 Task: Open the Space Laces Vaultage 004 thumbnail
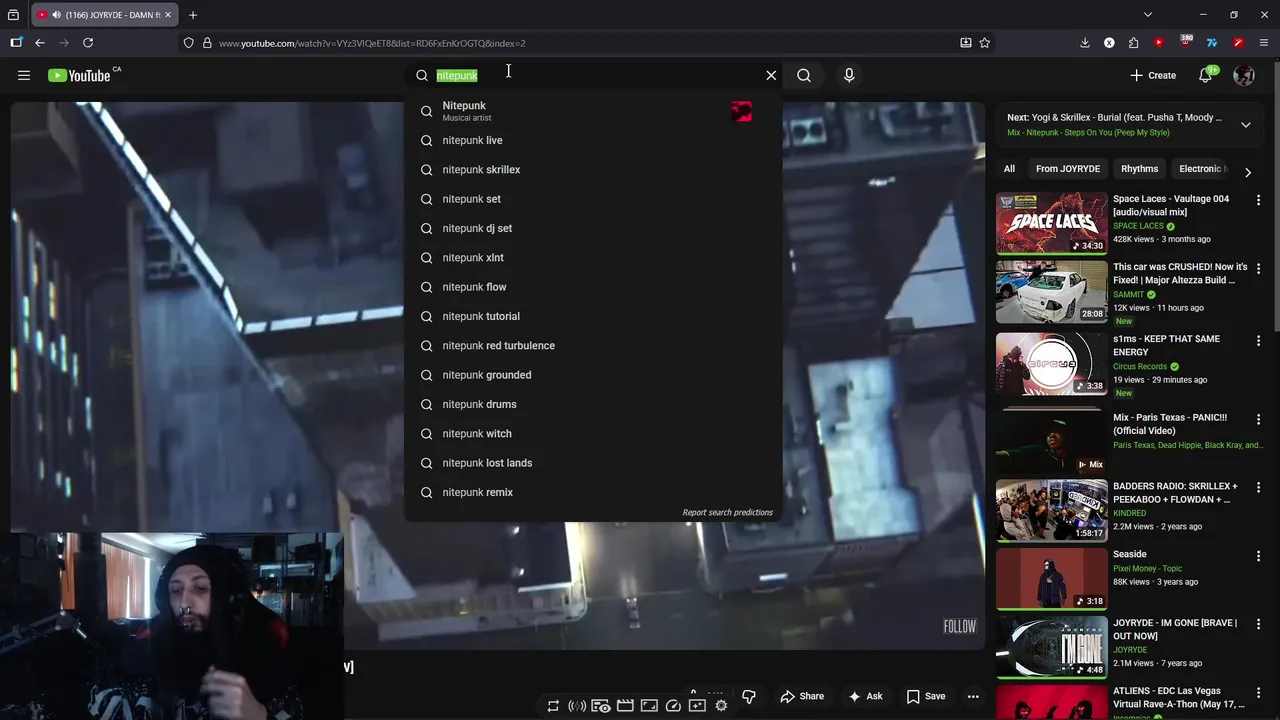1052,223
